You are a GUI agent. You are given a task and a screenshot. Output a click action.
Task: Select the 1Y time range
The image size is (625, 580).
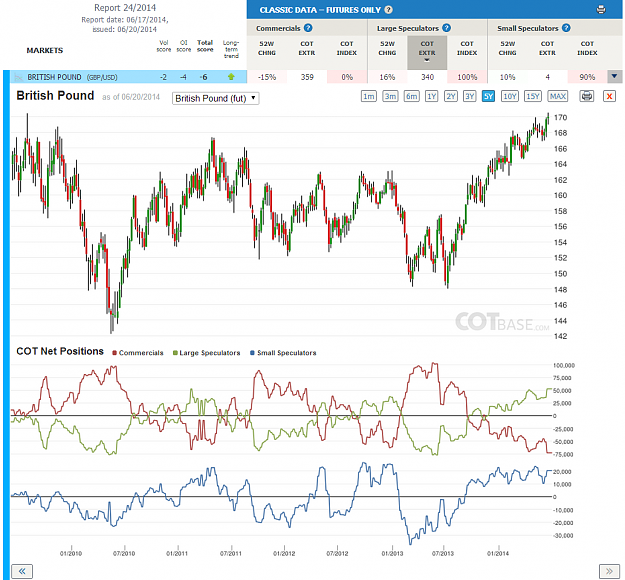(431, 96)
